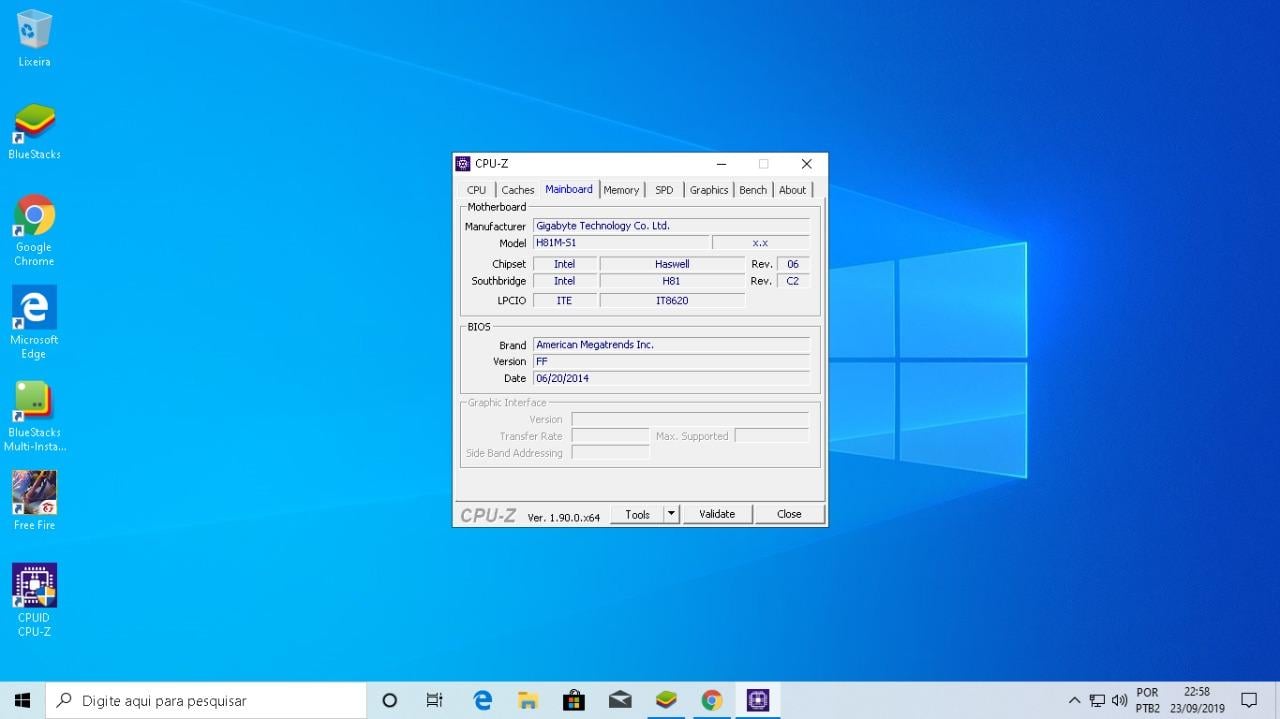This screenshot has height=719, width=1280.
Task: Open the Mail app from taskbar
Action: (x=620, y=700)
